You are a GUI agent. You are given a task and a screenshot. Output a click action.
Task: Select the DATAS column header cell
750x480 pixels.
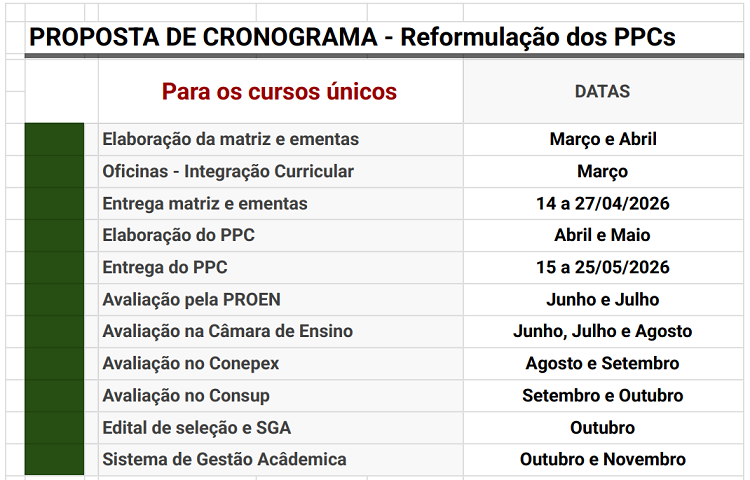pos(602,92)
